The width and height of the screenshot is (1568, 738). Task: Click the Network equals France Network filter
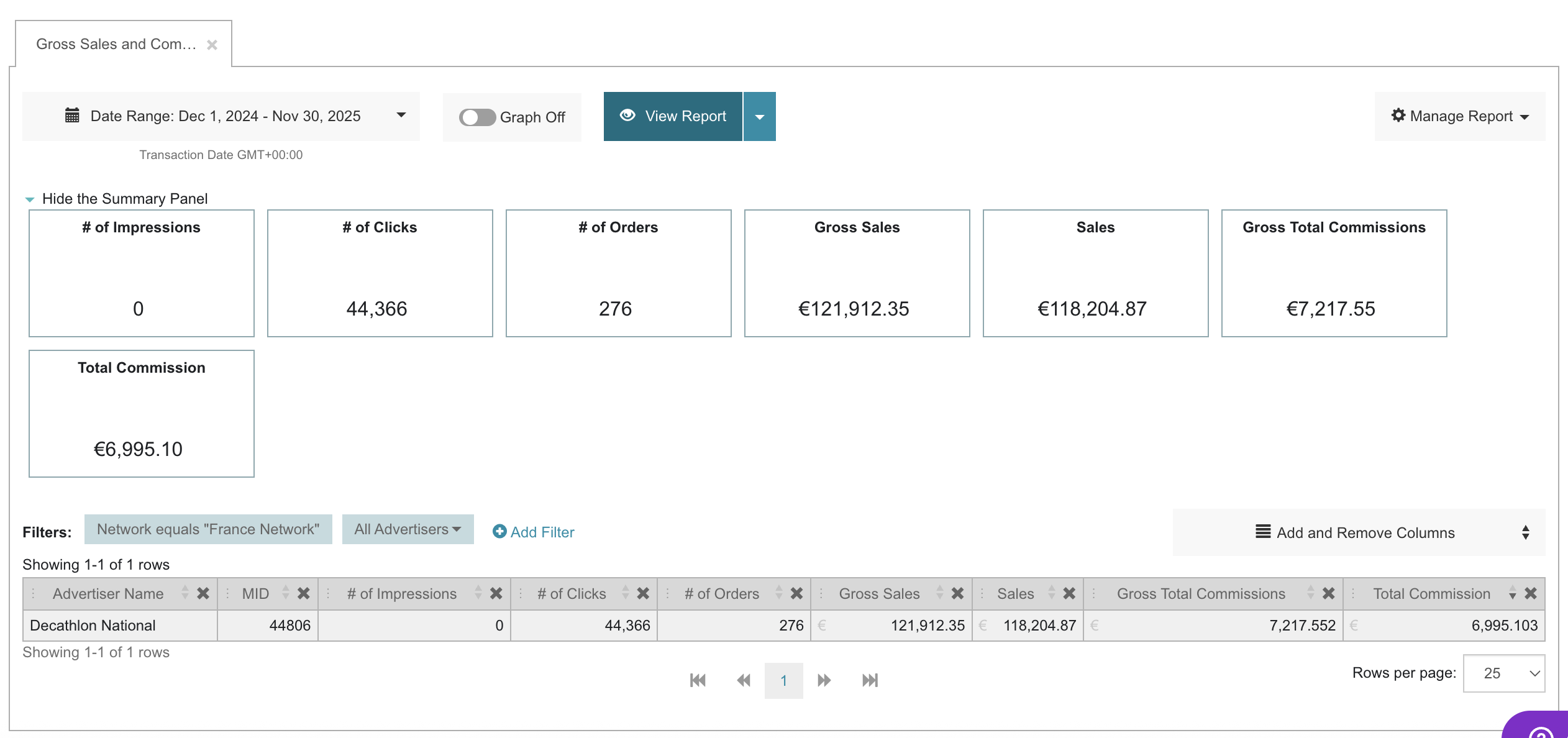coord(208,529)
